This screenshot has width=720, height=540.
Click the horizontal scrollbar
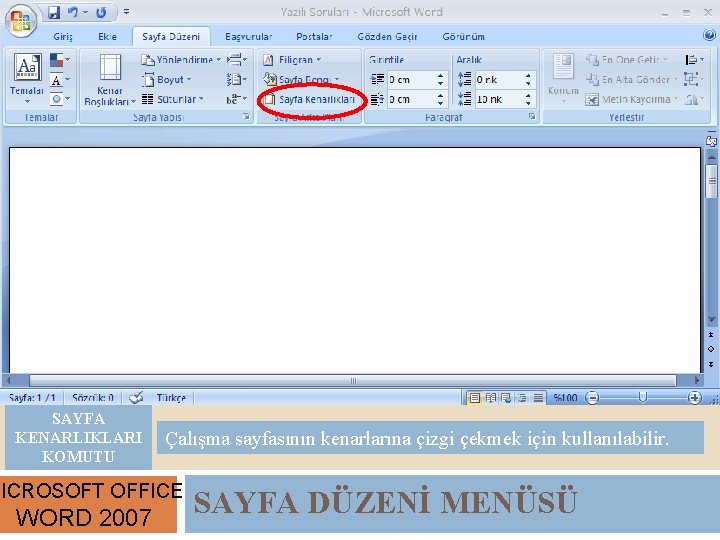pyautogui.click(x=353, y=381)
